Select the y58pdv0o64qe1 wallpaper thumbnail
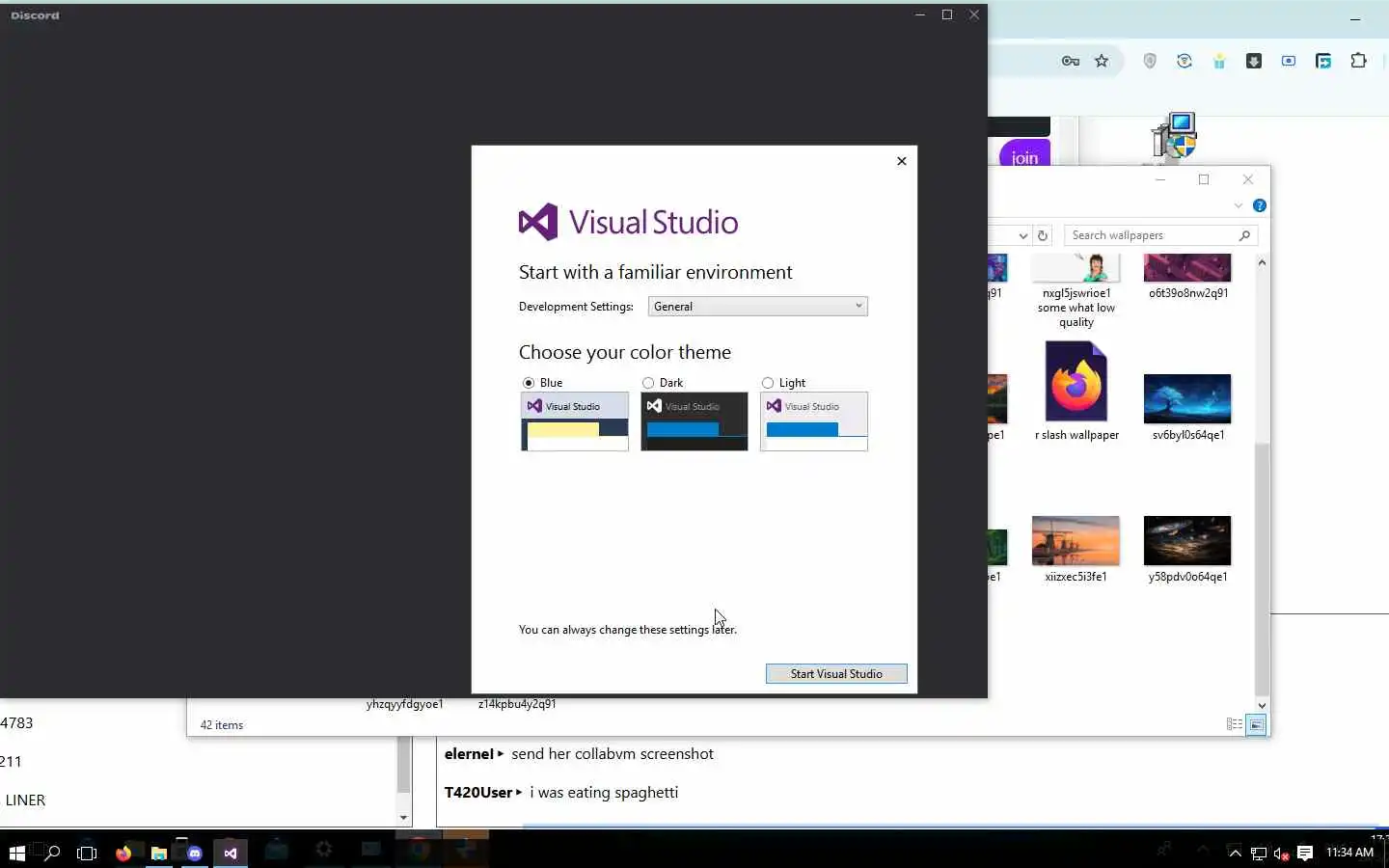This screenshot has width=1389, height=868. click(1187, 540)
